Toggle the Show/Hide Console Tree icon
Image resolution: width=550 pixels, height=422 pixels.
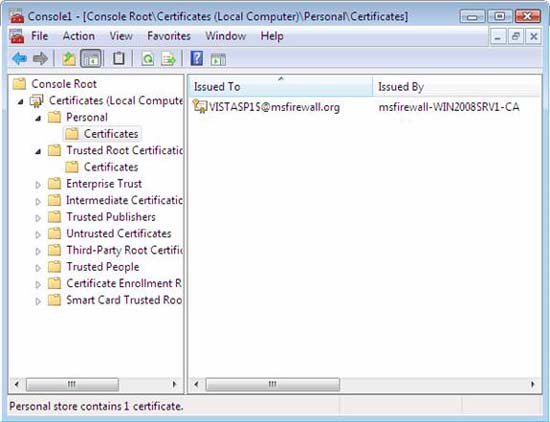[91, 58]
